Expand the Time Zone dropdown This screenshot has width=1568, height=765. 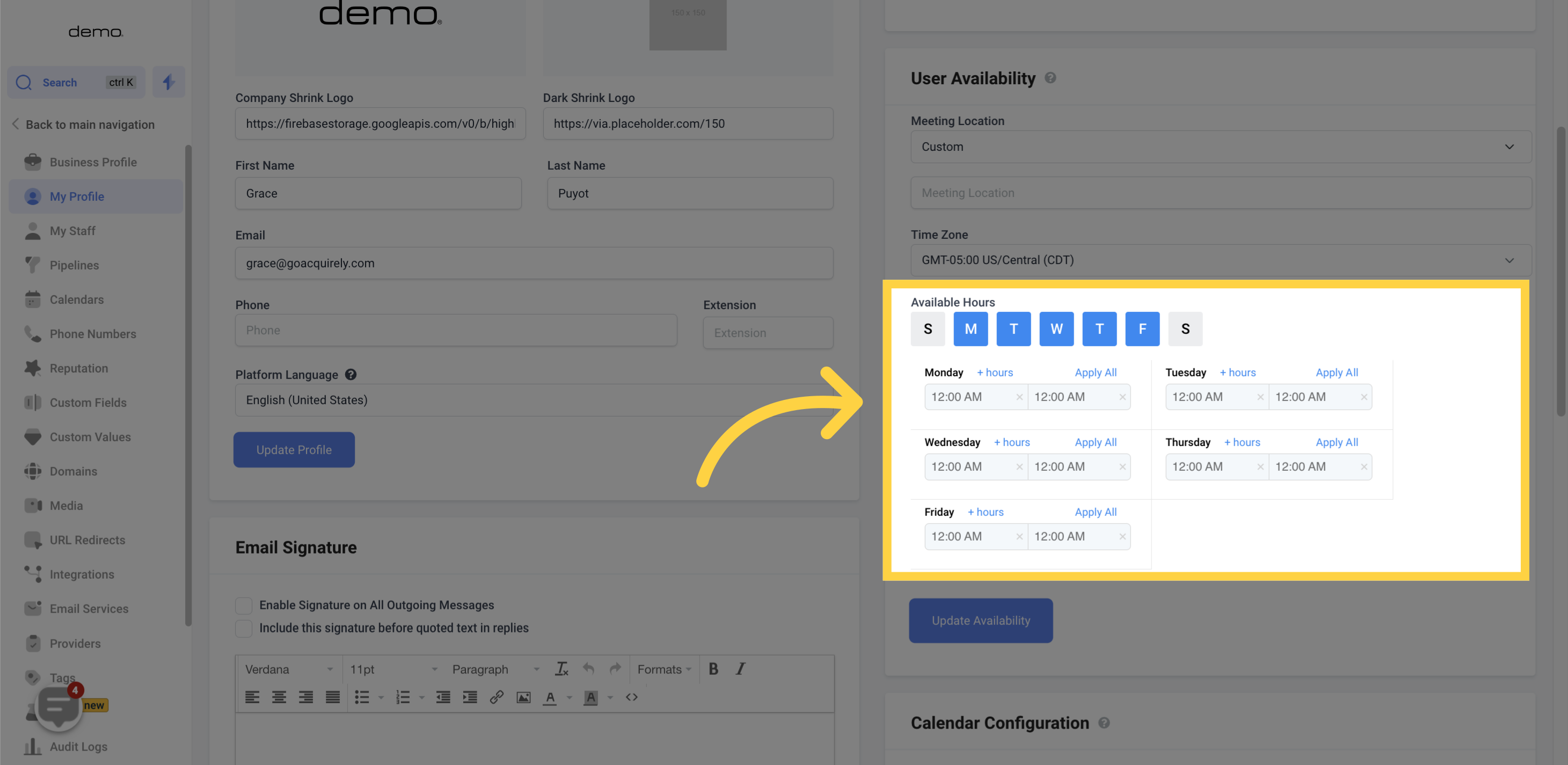click(1212, 260)
